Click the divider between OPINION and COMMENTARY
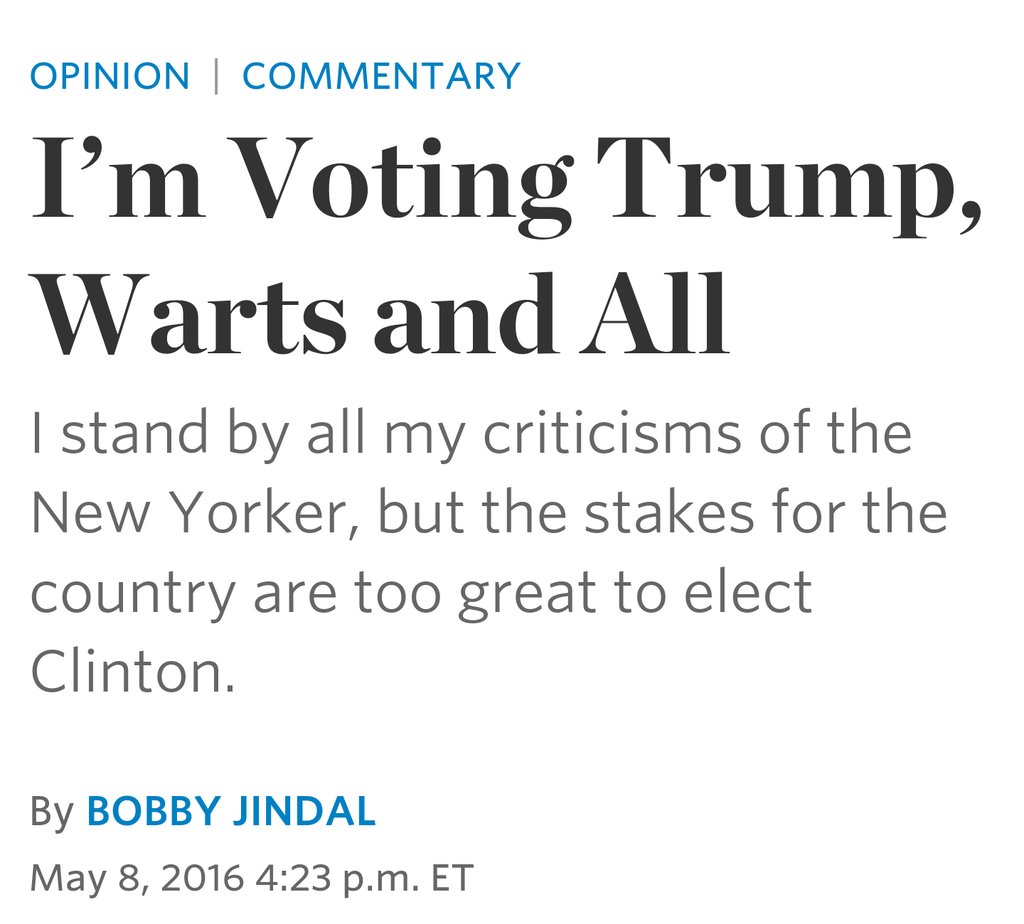 click(216, 76)
